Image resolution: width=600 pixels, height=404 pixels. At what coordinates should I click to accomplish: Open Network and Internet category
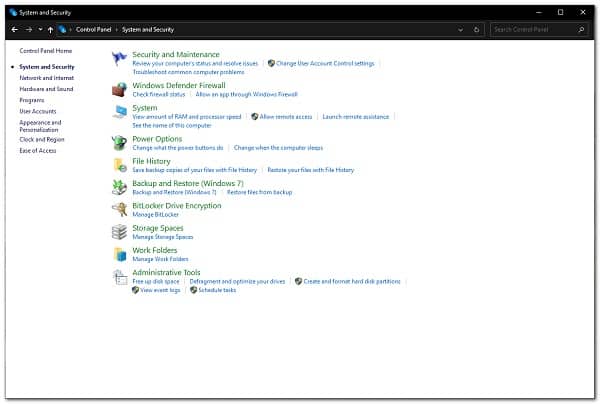(47, 78)
